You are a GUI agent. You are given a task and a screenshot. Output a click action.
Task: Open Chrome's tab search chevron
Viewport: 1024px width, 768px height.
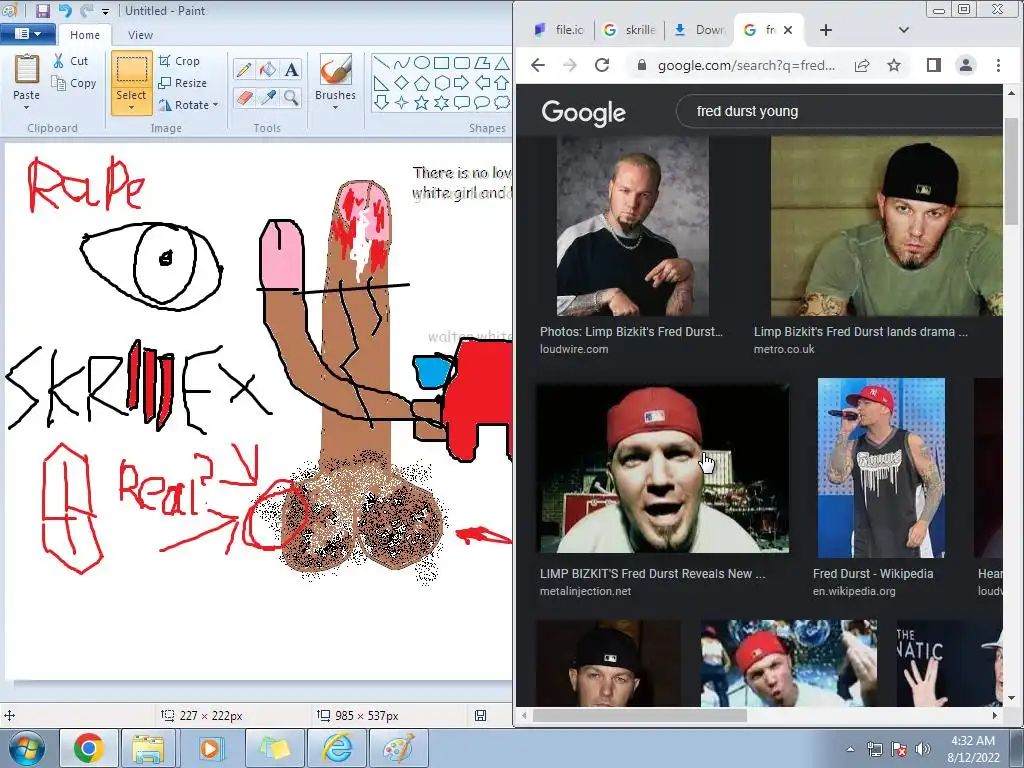click(x=904, y=30)
